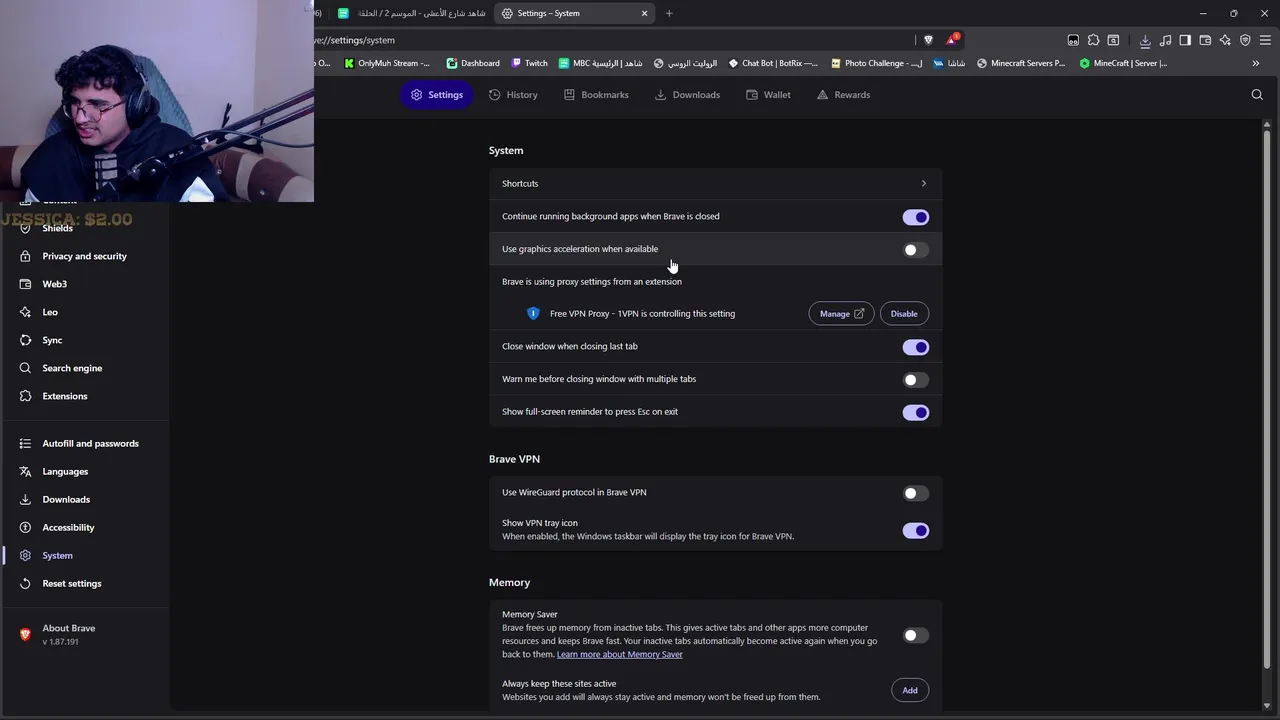Open the extensions puzzle-piece icon

coord(1093,40)
